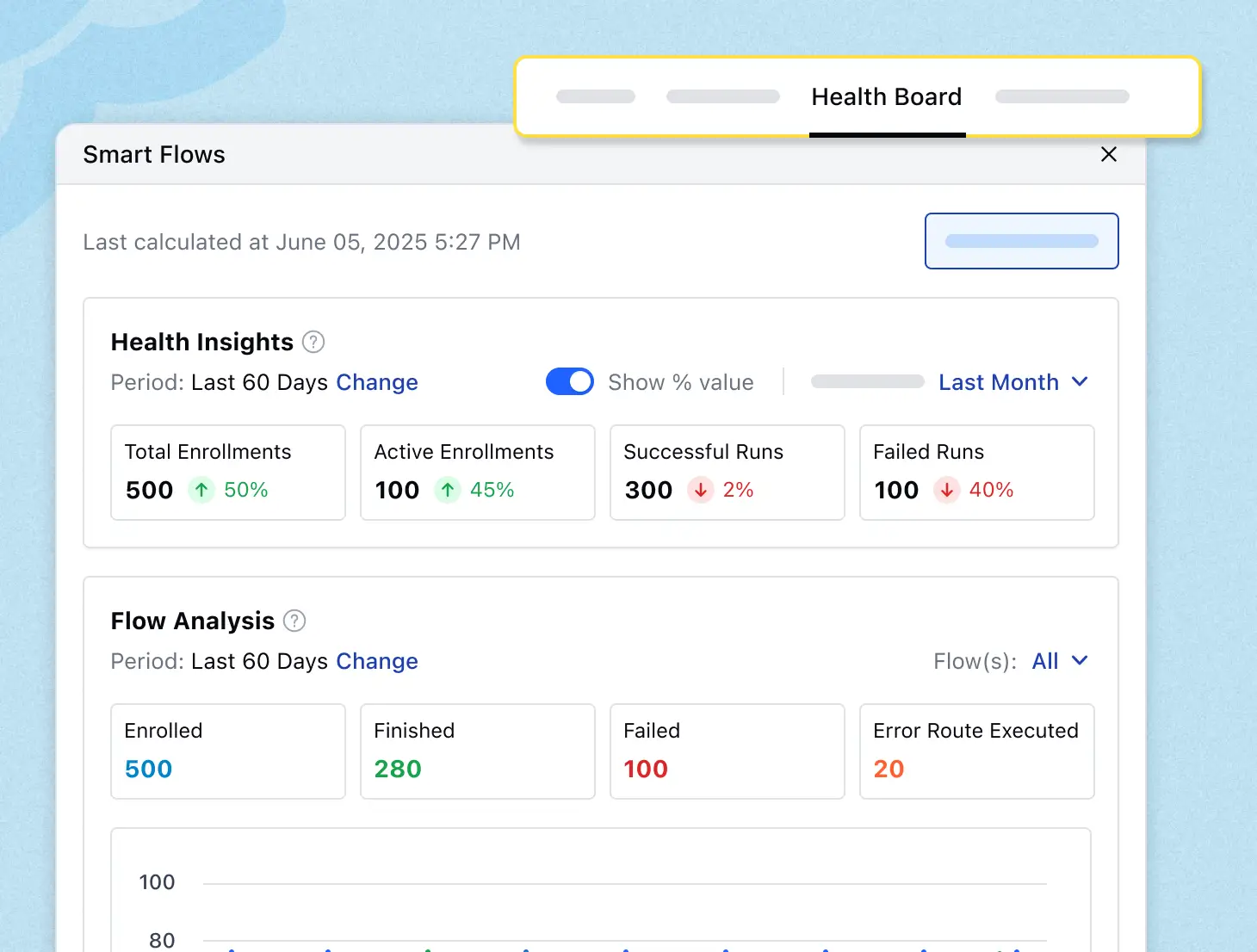Image resolution: width=1257 pixels, height=952 pixels.
Task: Select the Total Enrollments card
Action: (x=228, y=473)
